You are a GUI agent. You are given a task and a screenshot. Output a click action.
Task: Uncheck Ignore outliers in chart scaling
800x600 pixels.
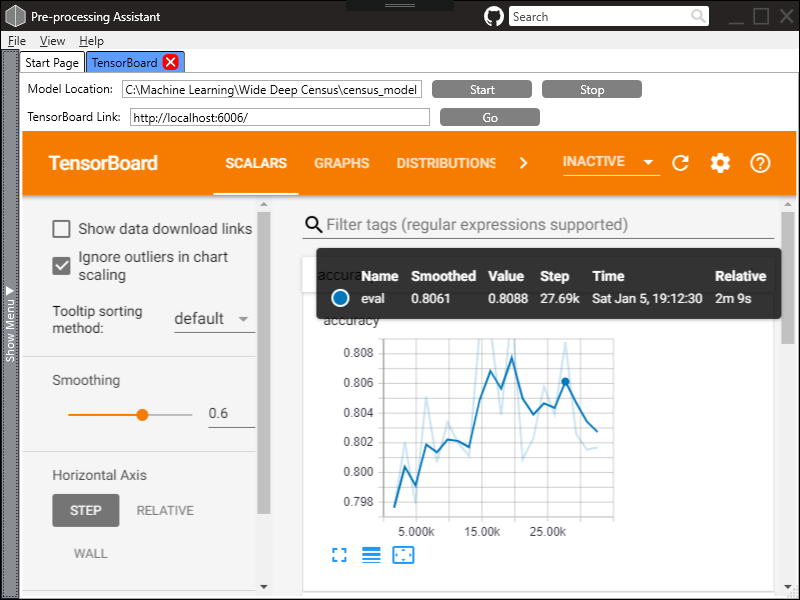tap(61, 266)
